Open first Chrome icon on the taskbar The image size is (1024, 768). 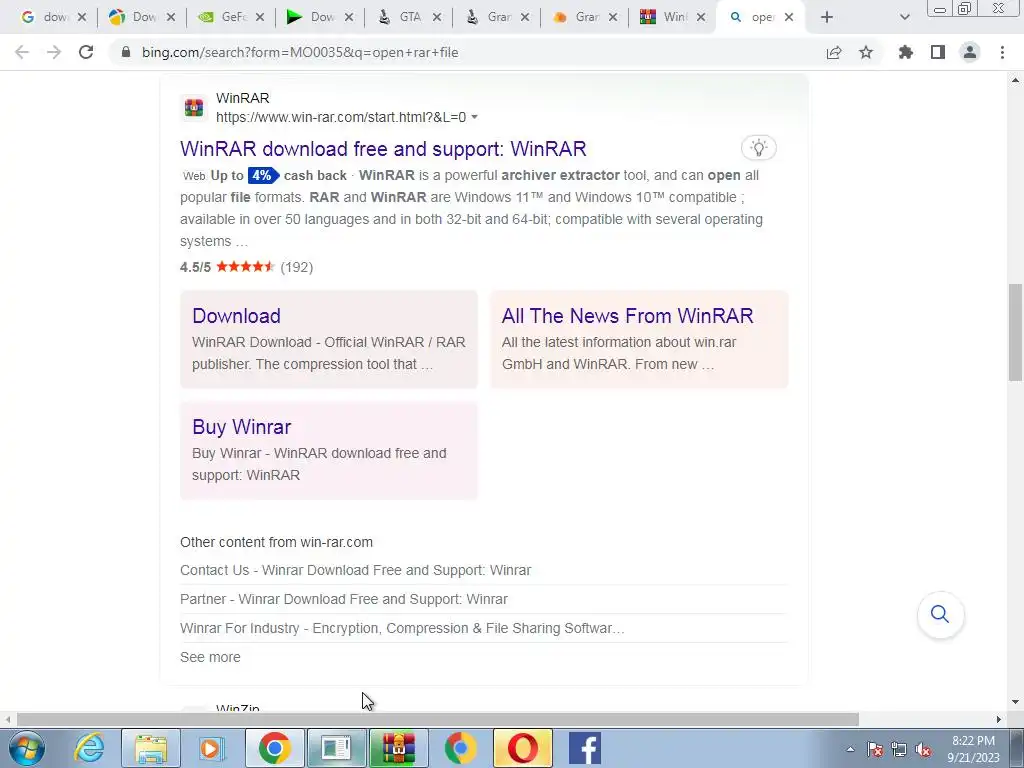pyautogui.click(x=274, y=748)
